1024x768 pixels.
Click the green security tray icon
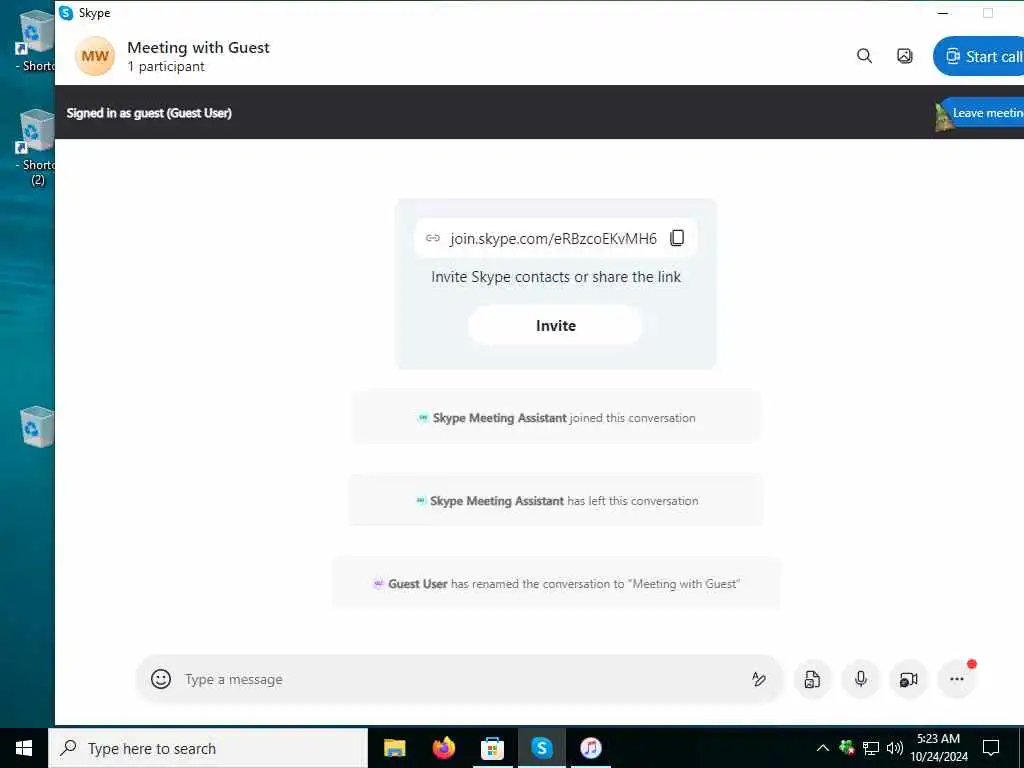click(847, 747)
